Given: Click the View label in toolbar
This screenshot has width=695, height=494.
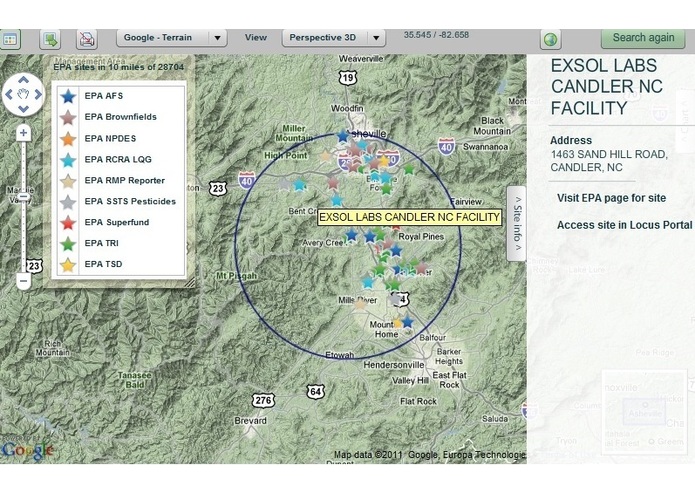Looking at the screenshot, I should pos(256,38).
